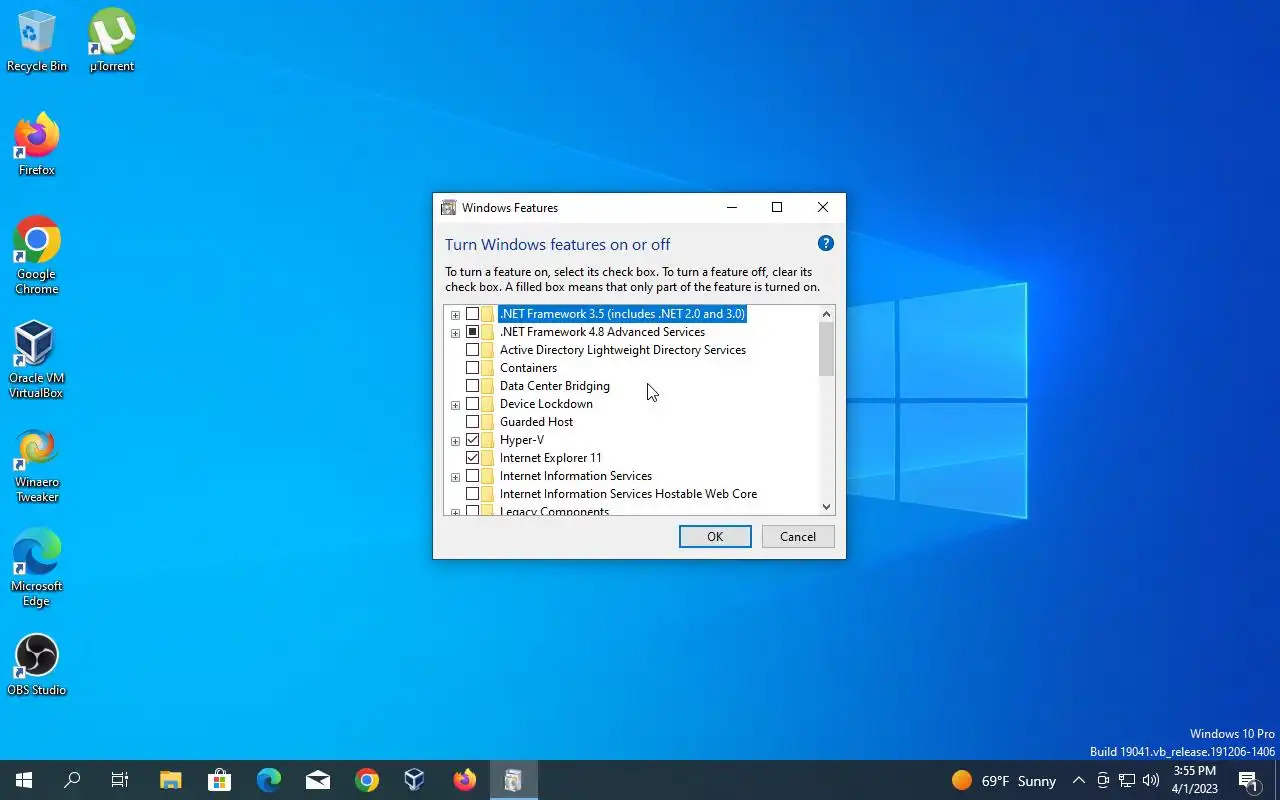Enable the Internet Information Services checkbox
This screenshot has width=1280, height=800.
coord(473,476)
